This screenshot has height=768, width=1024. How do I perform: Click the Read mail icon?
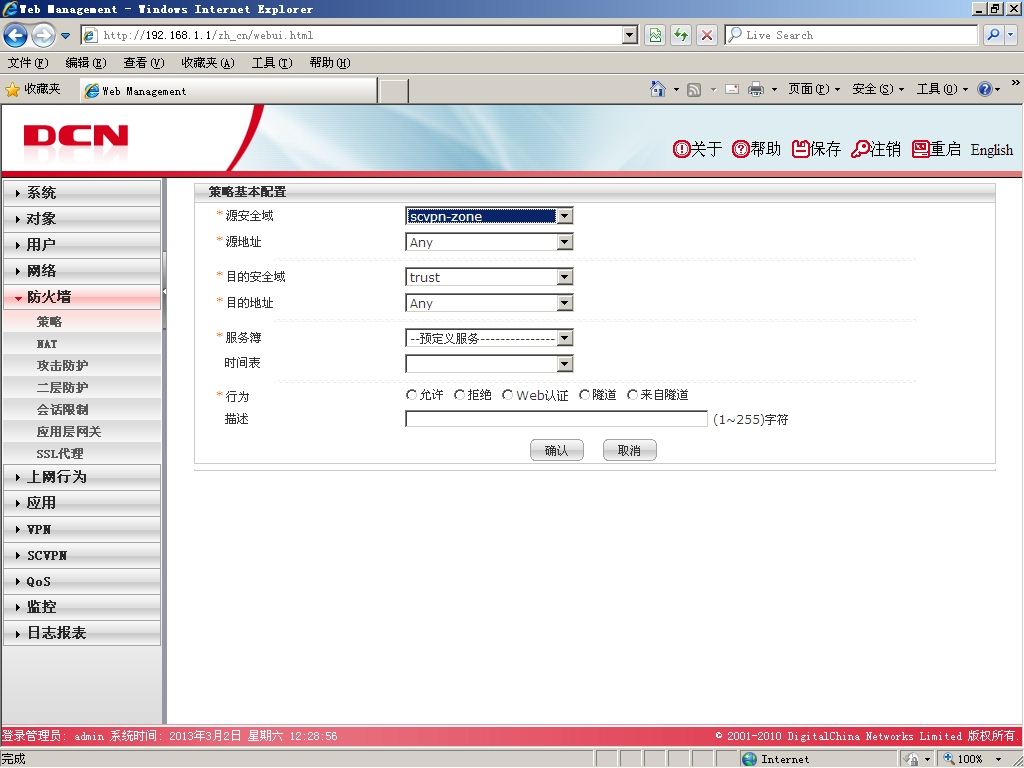point(732,89)
